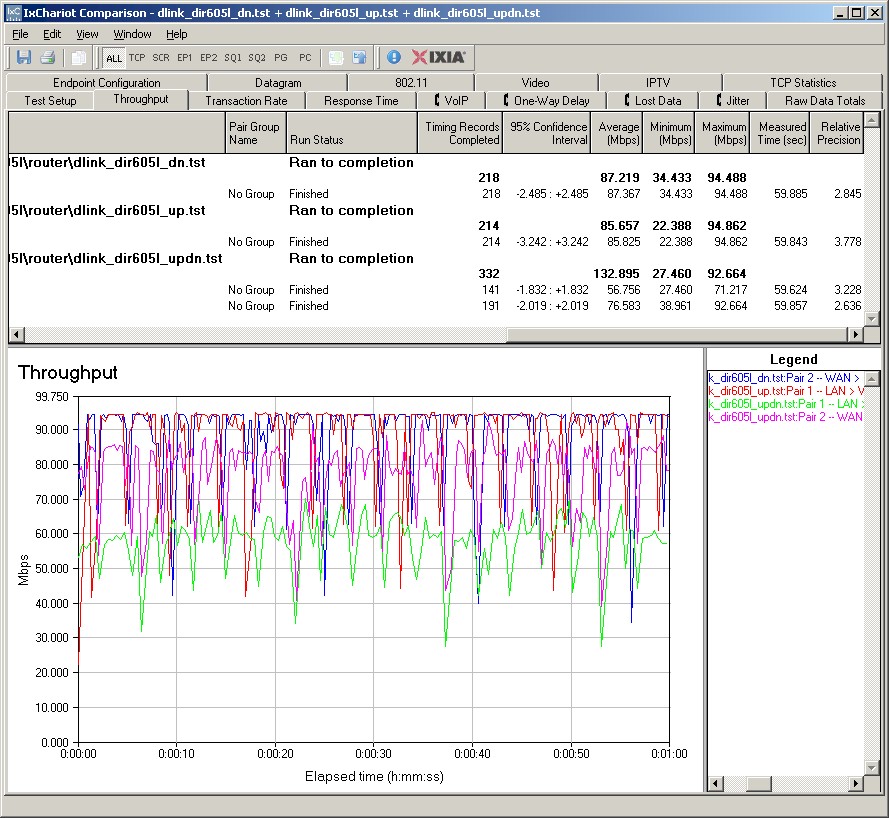889x818 pixels.
Task: Open the Help menu
Action: (176, 34)
